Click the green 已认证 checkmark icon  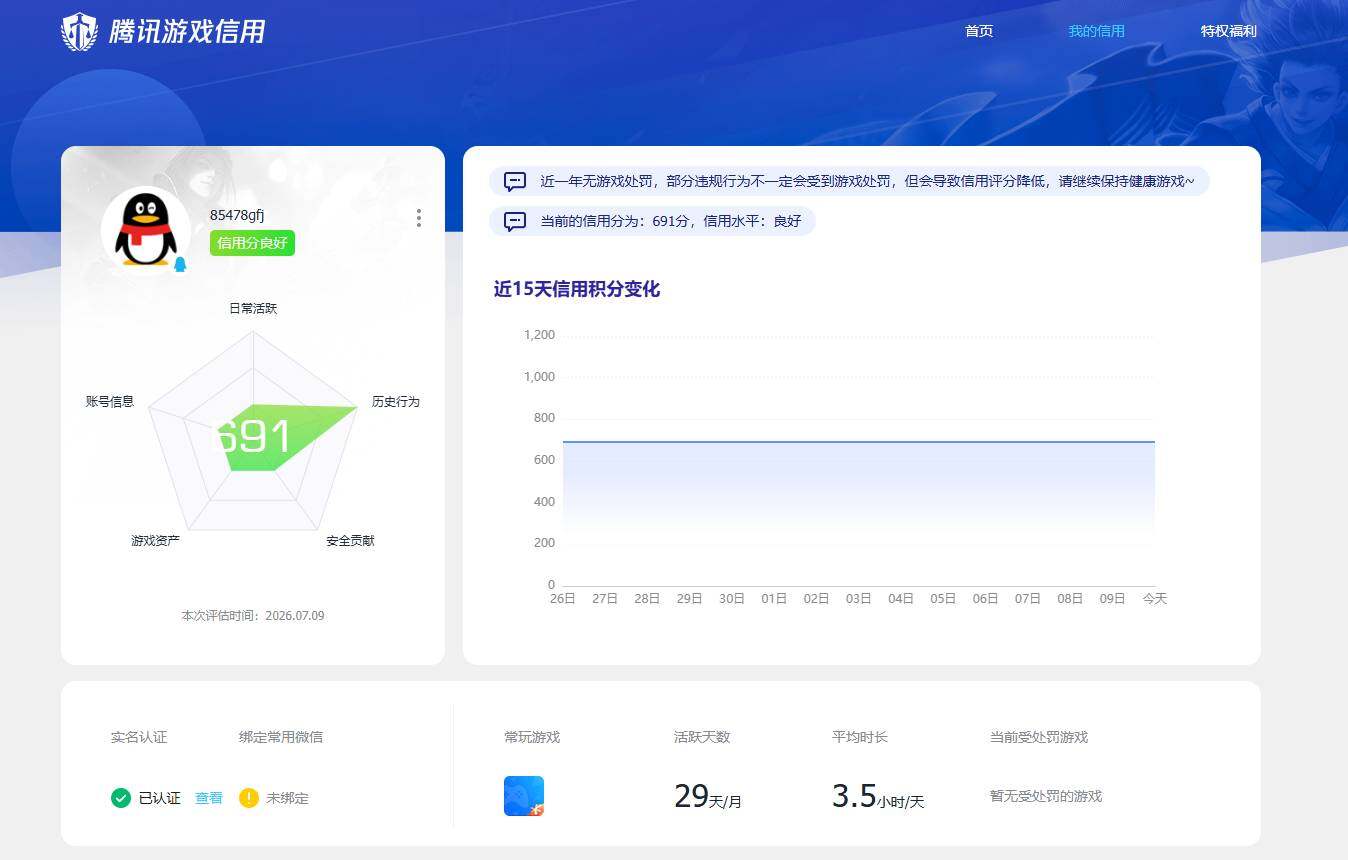tap(121, 798)
